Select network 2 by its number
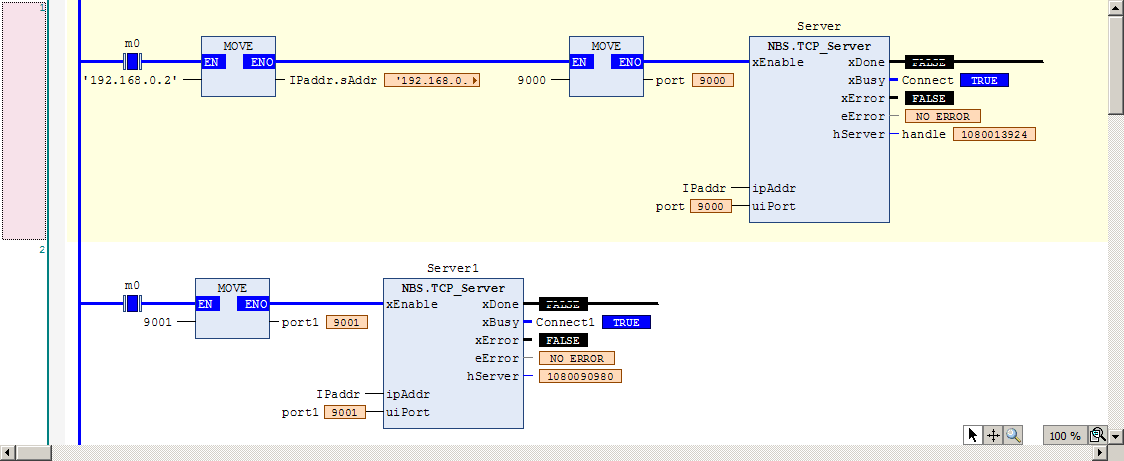The image size is (1124, 461). point(42,249)
